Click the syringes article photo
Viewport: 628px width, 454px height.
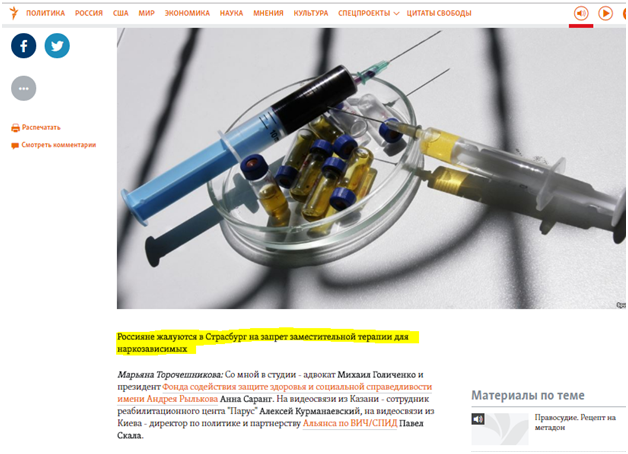371,168
